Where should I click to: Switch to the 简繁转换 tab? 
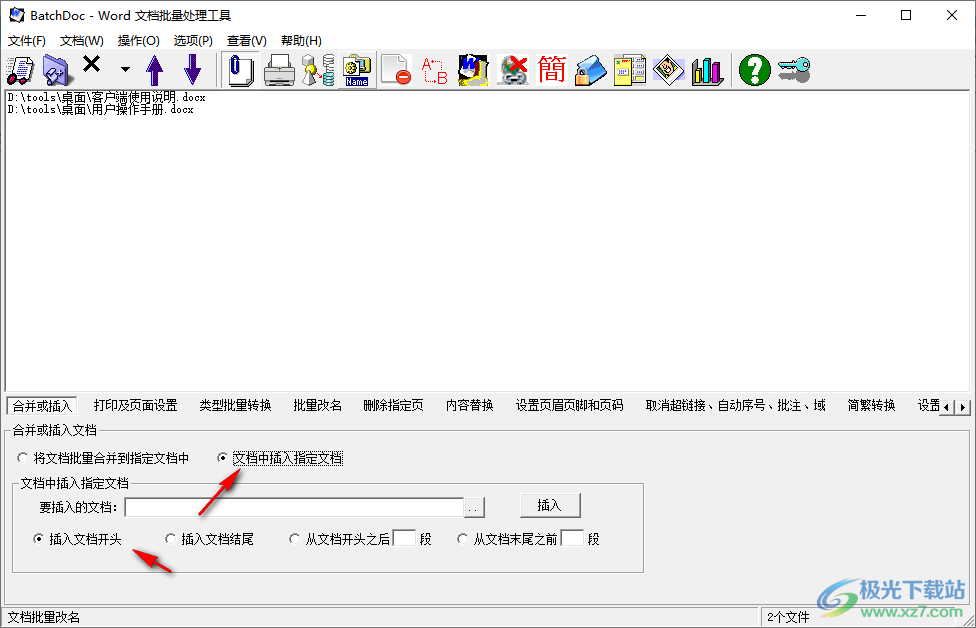(x=871, y=406)
